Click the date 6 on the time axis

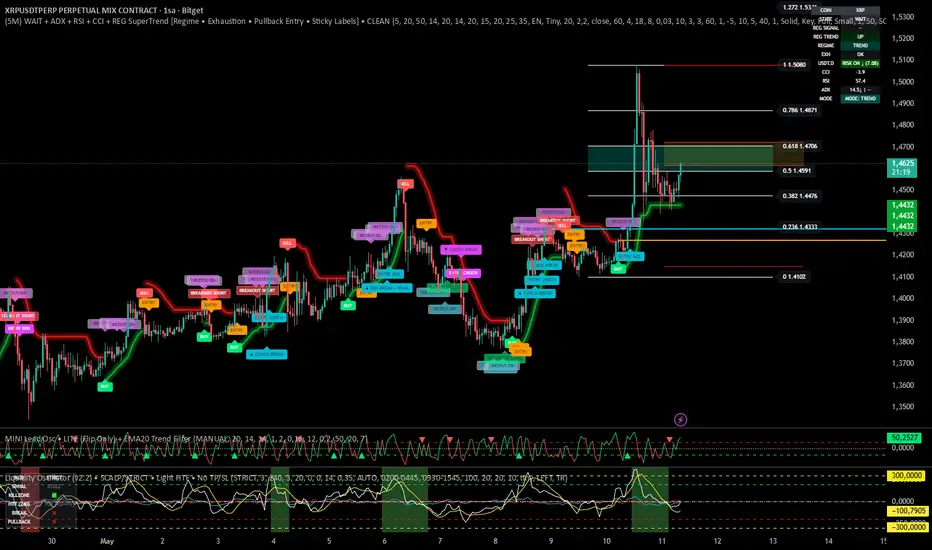point(385,541)
